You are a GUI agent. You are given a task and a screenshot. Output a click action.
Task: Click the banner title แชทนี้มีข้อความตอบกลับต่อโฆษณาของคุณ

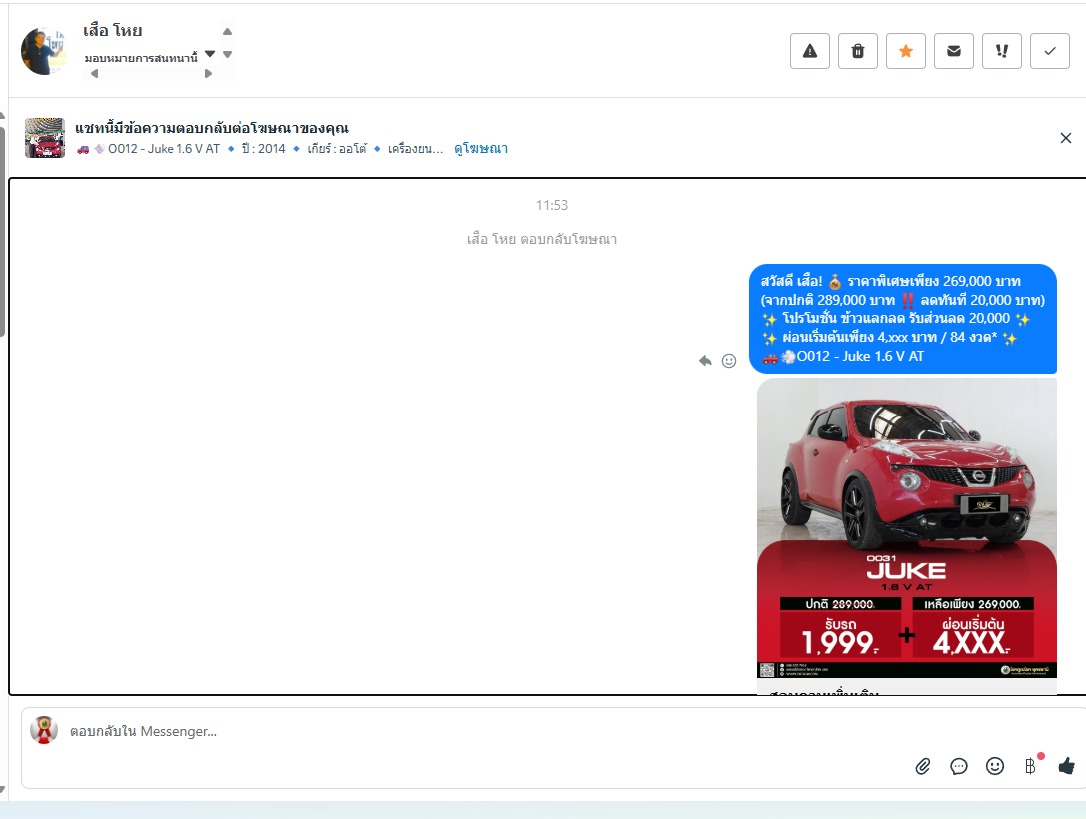pyautogui.click(x=212, y=128)
